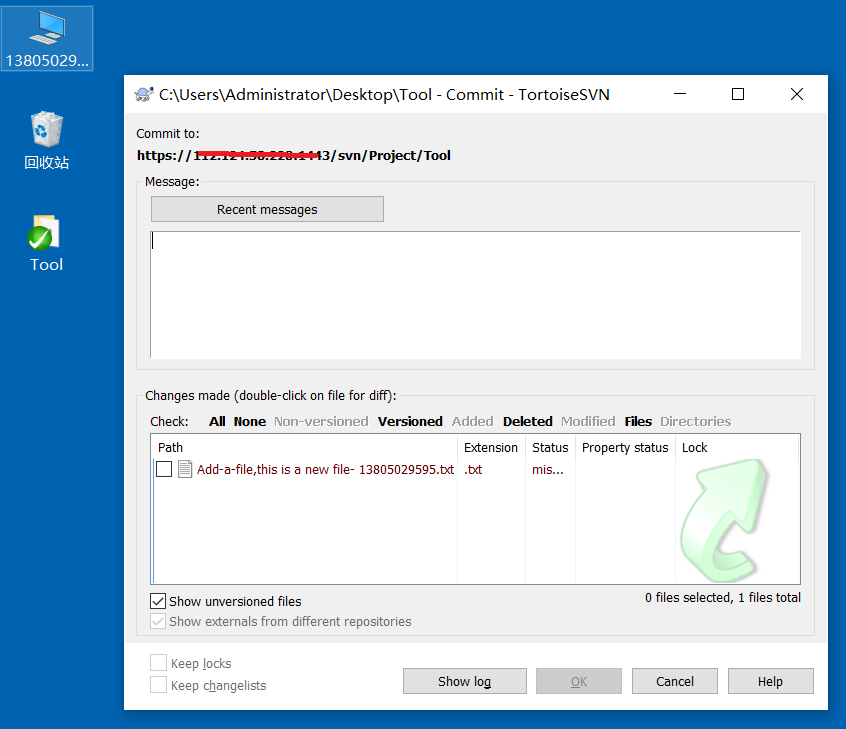Maximize the TortoiseSVN Commit window
This screenshot has width=846, height=729.
738,94
